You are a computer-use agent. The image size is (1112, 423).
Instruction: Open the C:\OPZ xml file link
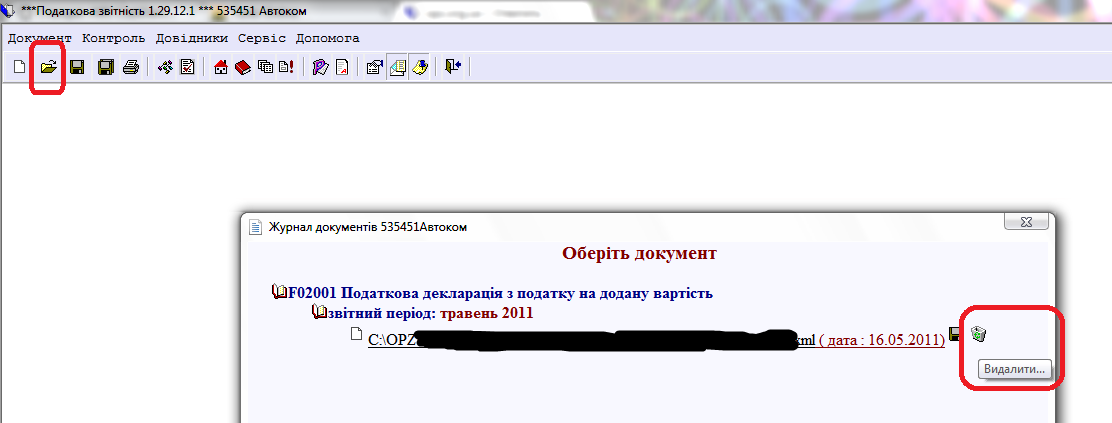coord(390,340)
